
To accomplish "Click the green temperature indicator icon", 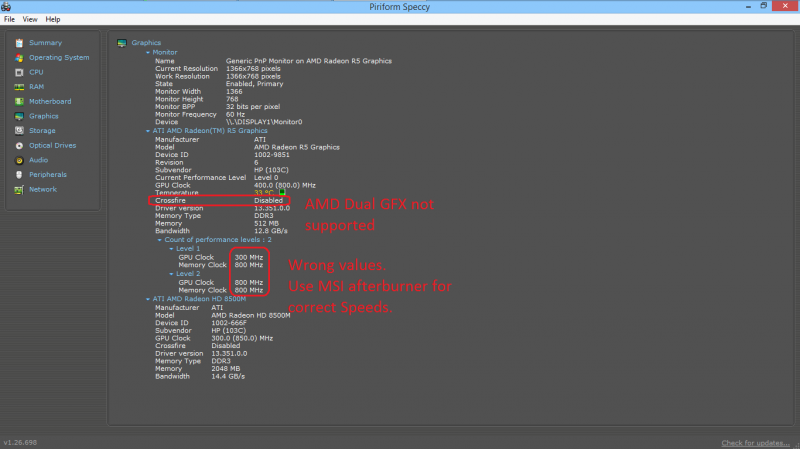I will pyautogui.click(x=282, y=192).
